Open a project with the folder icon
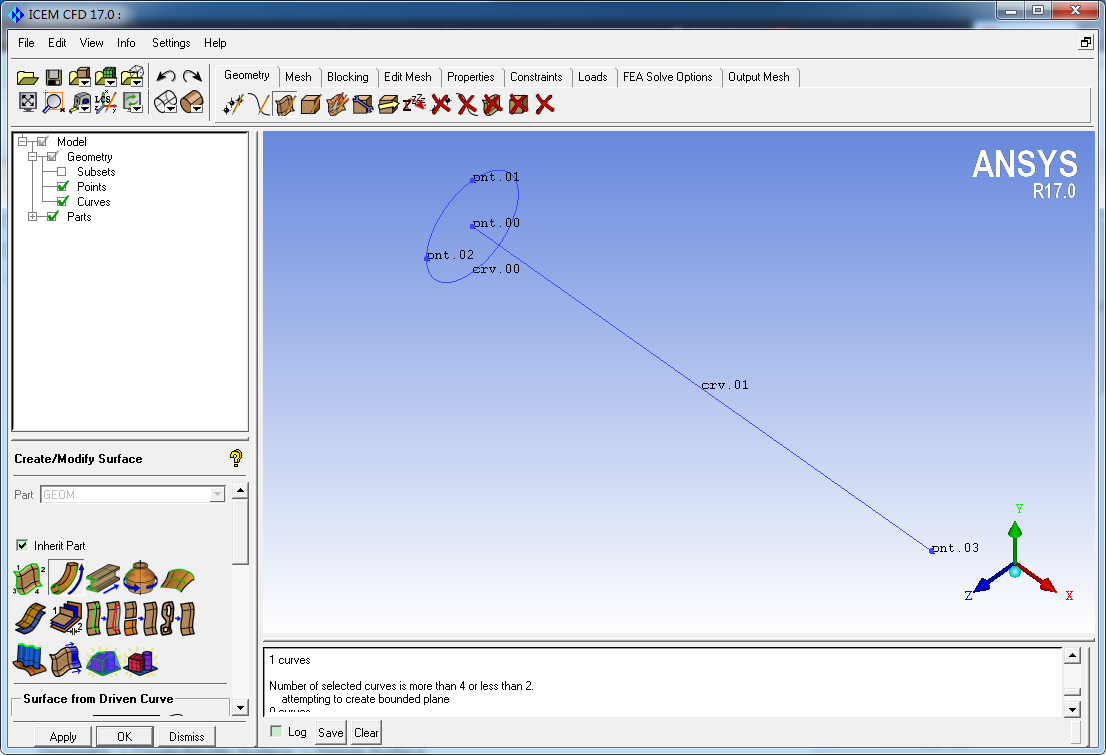 coord(28,77)
